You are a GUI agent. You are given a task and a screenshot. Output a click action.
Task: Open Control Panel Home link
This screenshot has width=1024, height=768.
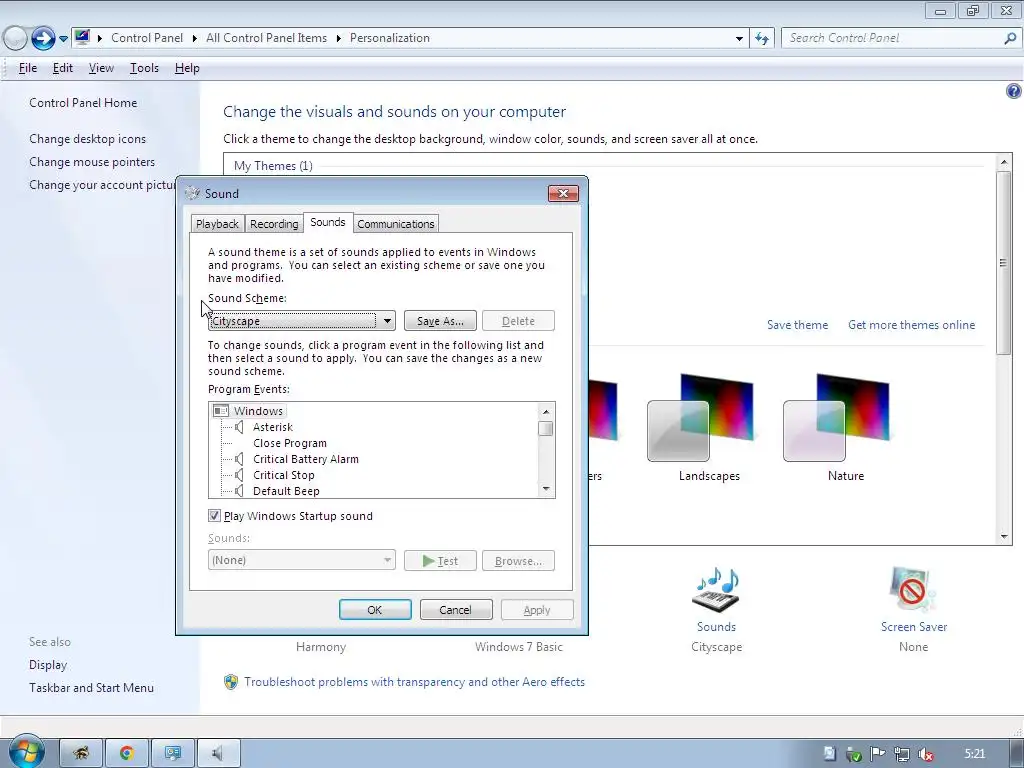83,103
